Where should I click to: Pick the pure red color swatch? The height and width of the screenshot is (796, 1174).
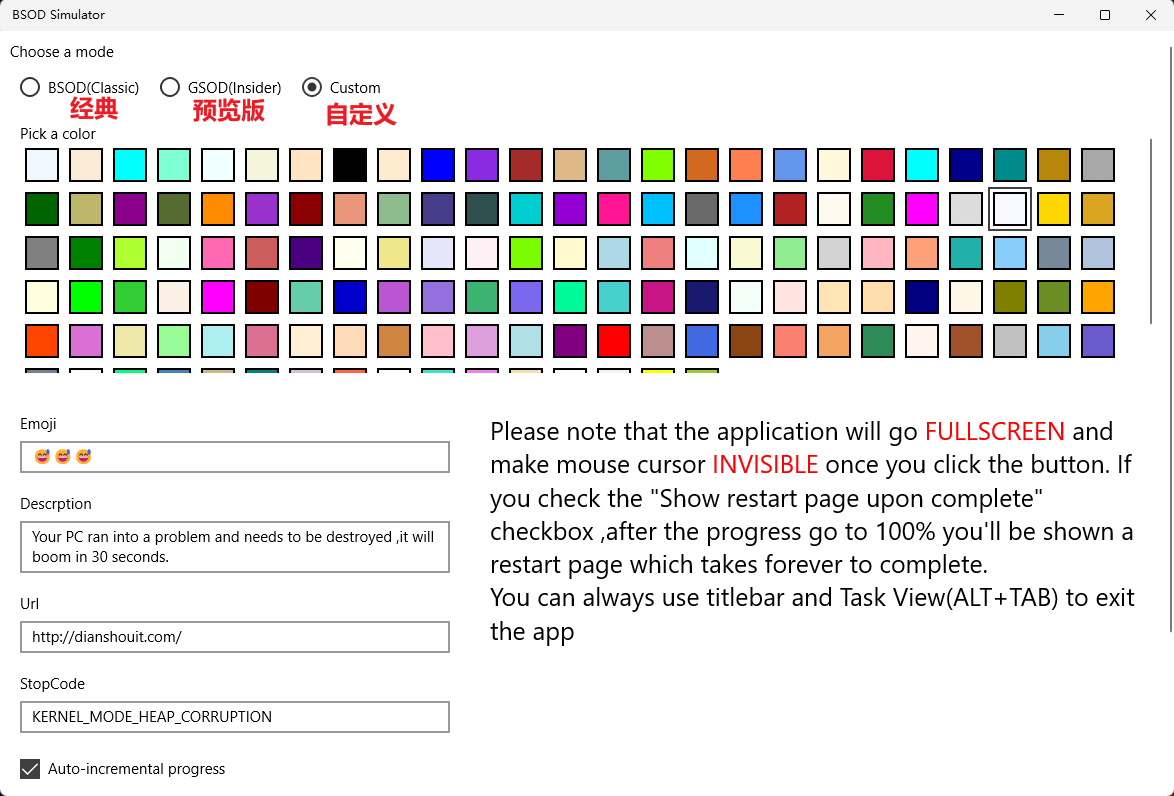pos(614,341)
